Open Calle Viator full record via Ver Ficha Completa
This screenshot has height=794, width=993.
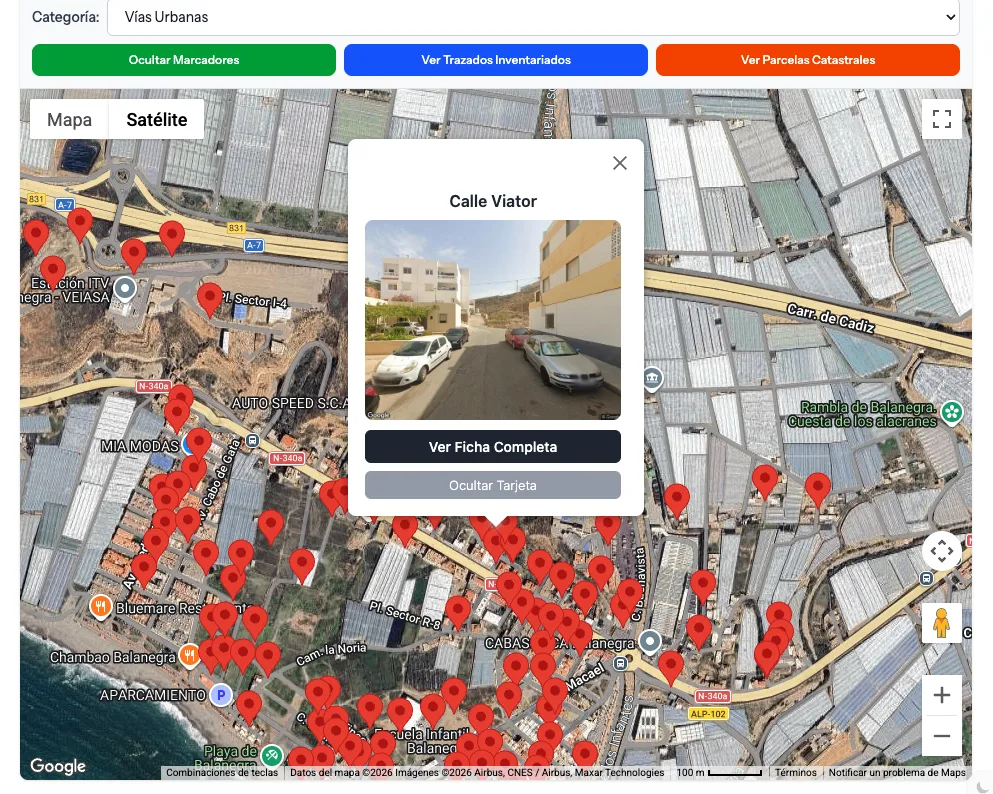pyautogui.click(x=492, y=446)
